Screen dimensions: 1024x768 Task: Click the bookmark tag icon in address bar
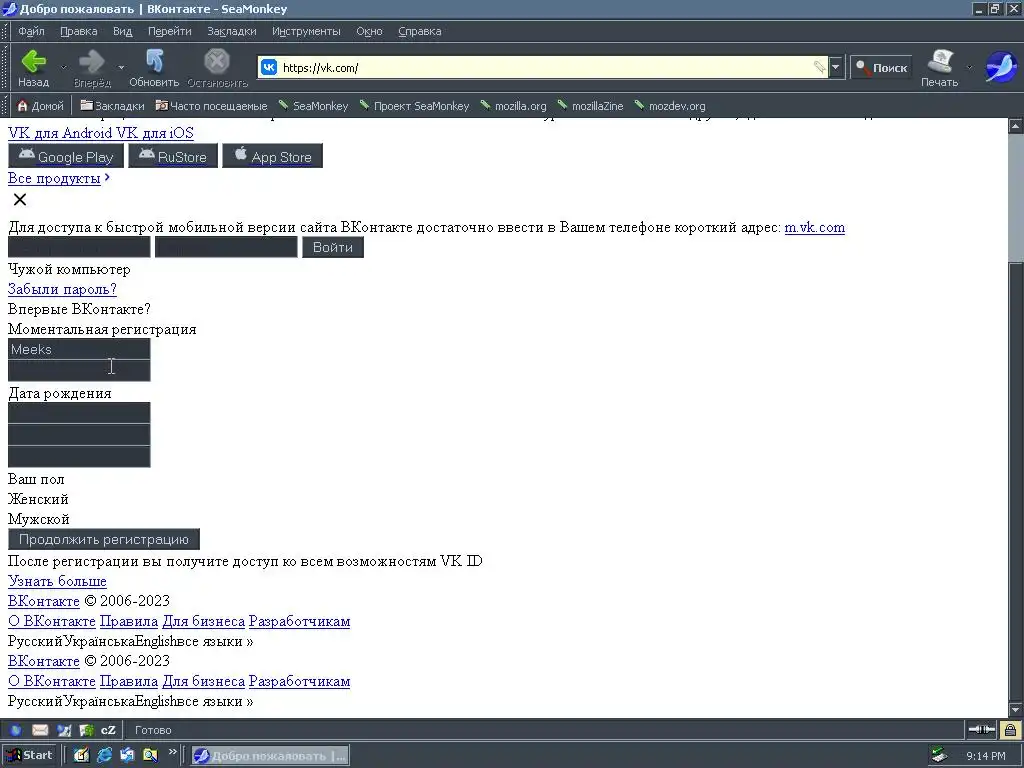pyautogui.click(x=819, y=67)
